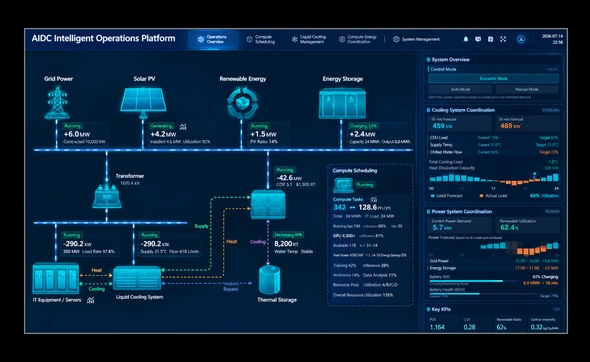Click the Grid Power tower icon
The height and width of the screenshot is (362, 590).
tap(57, 102)
